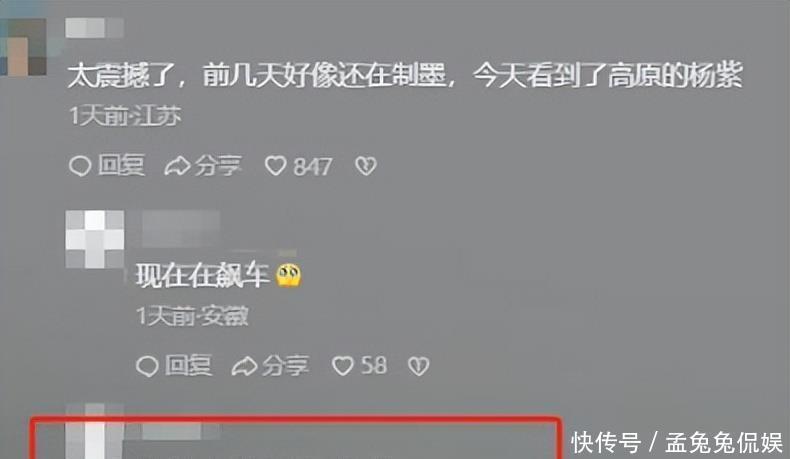Screen dimensions: 790x459
Task: Click the pleading face emoji after 飙车
Action: tap(289, 276)
